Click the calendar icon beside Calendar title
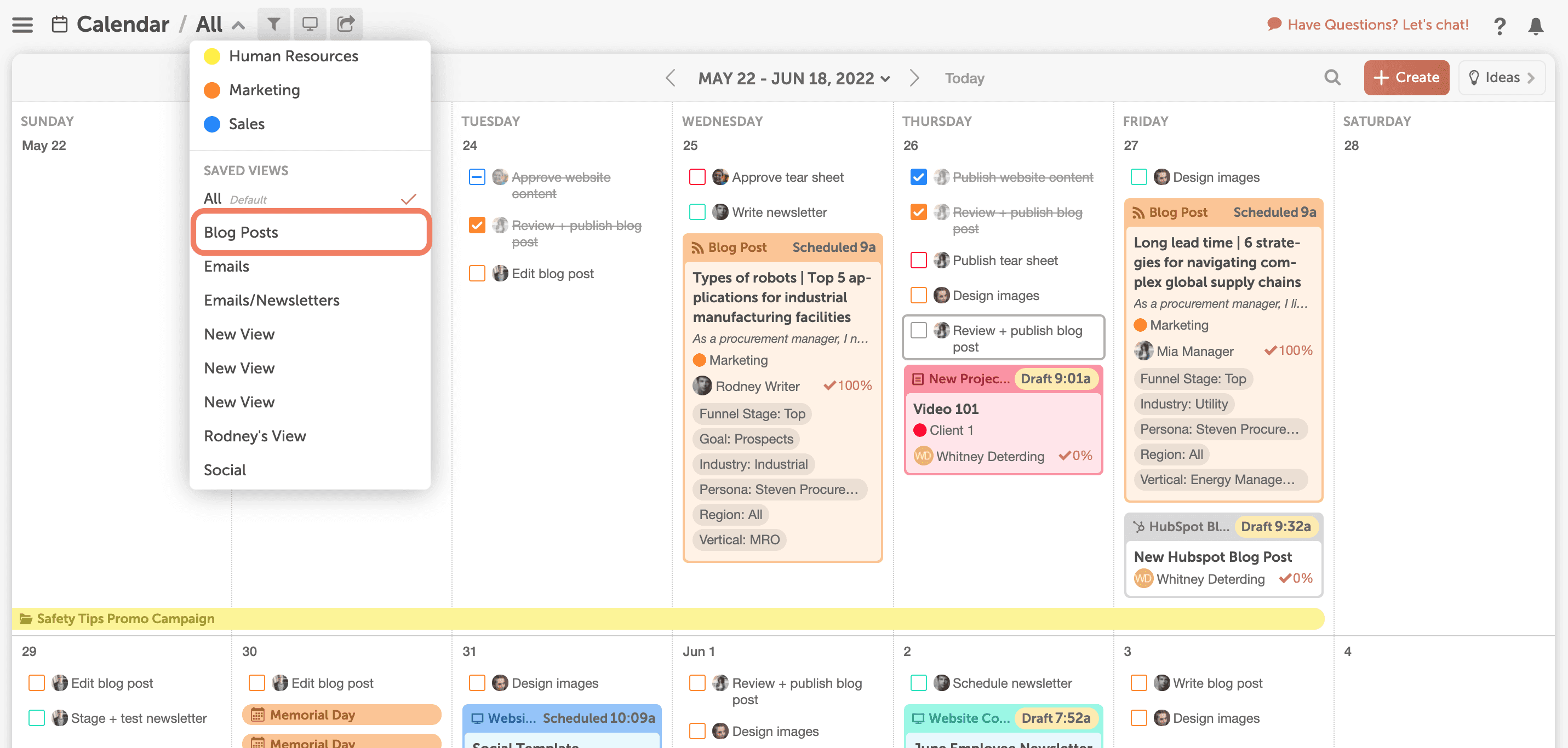The image size is (1568, 748). 60,24
